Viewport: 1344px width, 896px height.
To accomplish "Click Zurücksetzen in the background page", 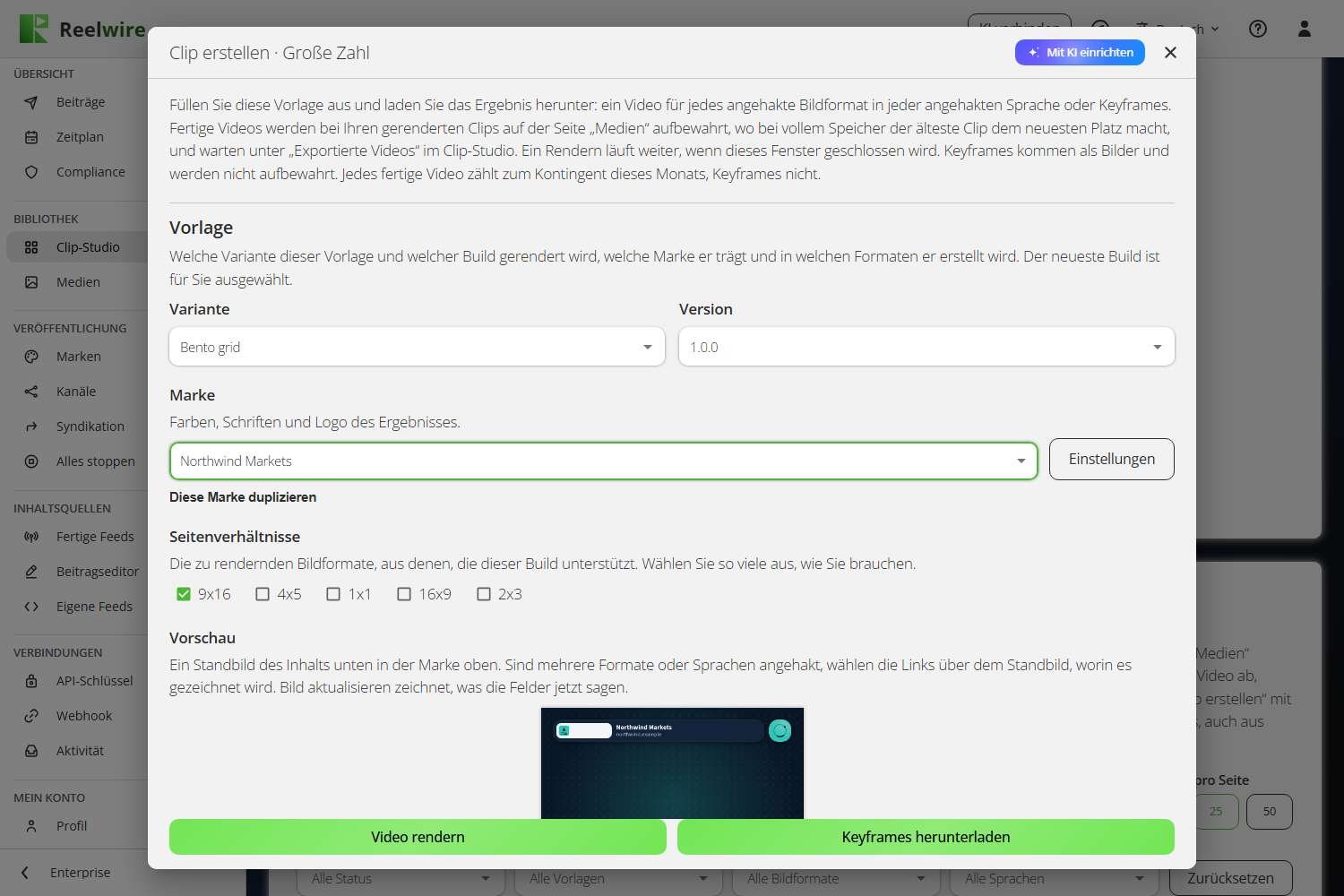I will coord(1230,878).
